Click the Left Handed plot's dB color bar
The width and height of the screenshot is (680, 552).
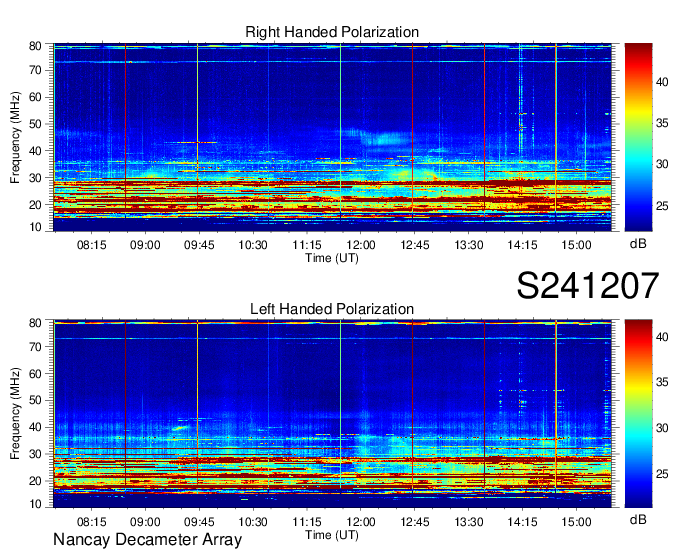[x=638, y=414]
